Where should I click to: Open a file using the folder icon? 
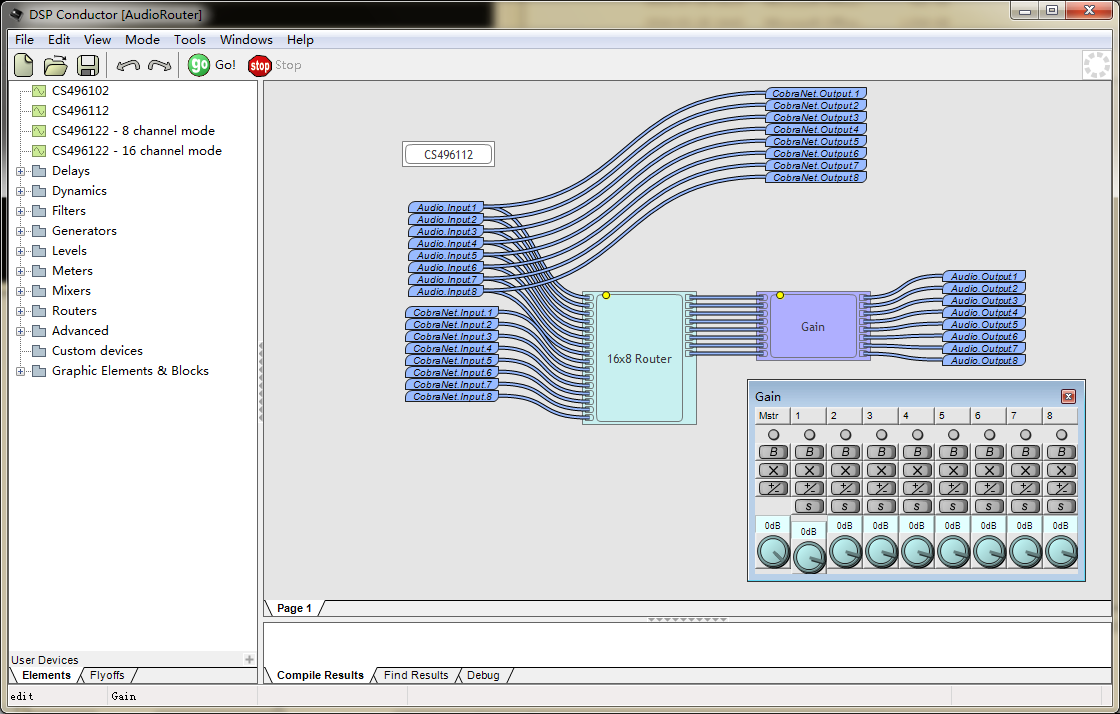pos(55,65)
